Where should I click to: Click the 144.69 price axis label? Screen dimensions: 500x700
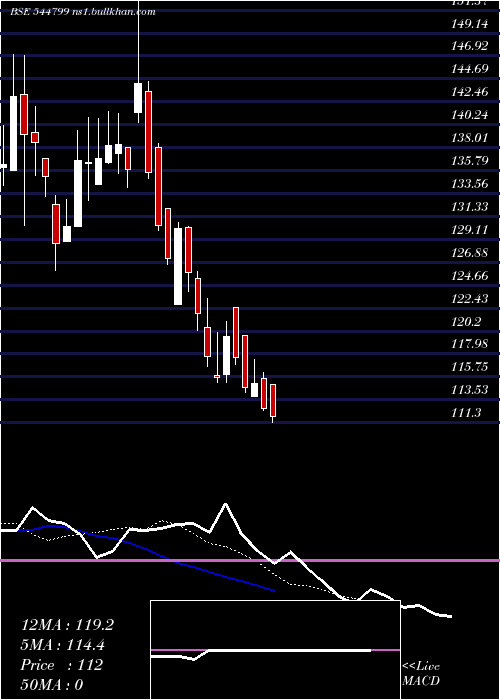pyautogui.click(x=470, y=69)
